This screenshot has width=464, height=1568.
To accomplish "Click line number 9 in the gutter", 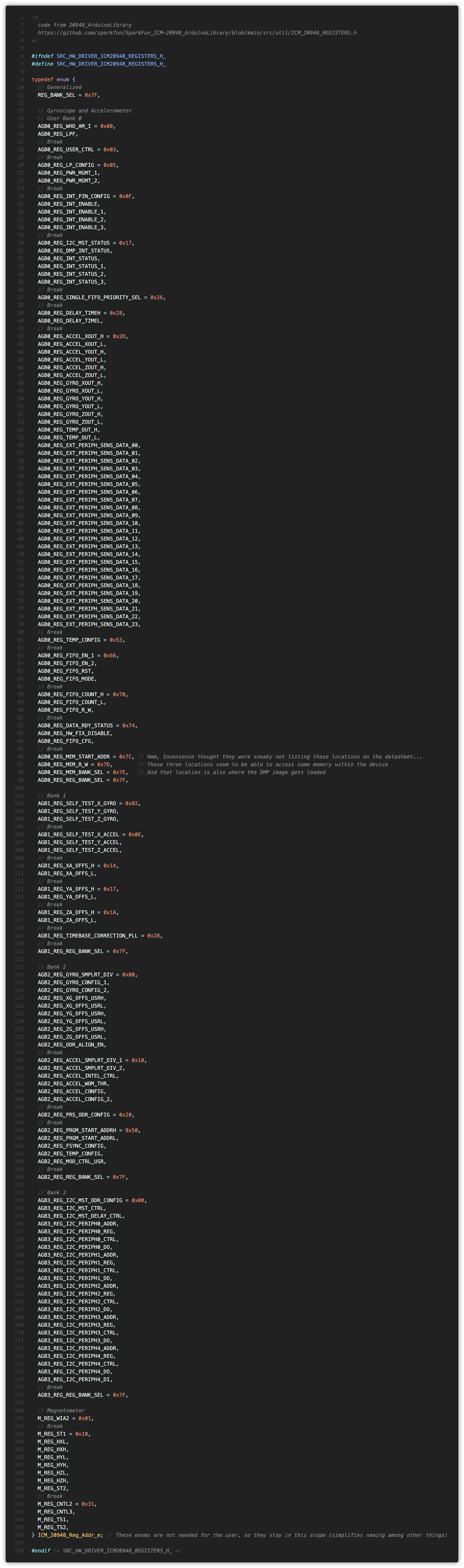I will pyautogui.click(x=22, y=80).
